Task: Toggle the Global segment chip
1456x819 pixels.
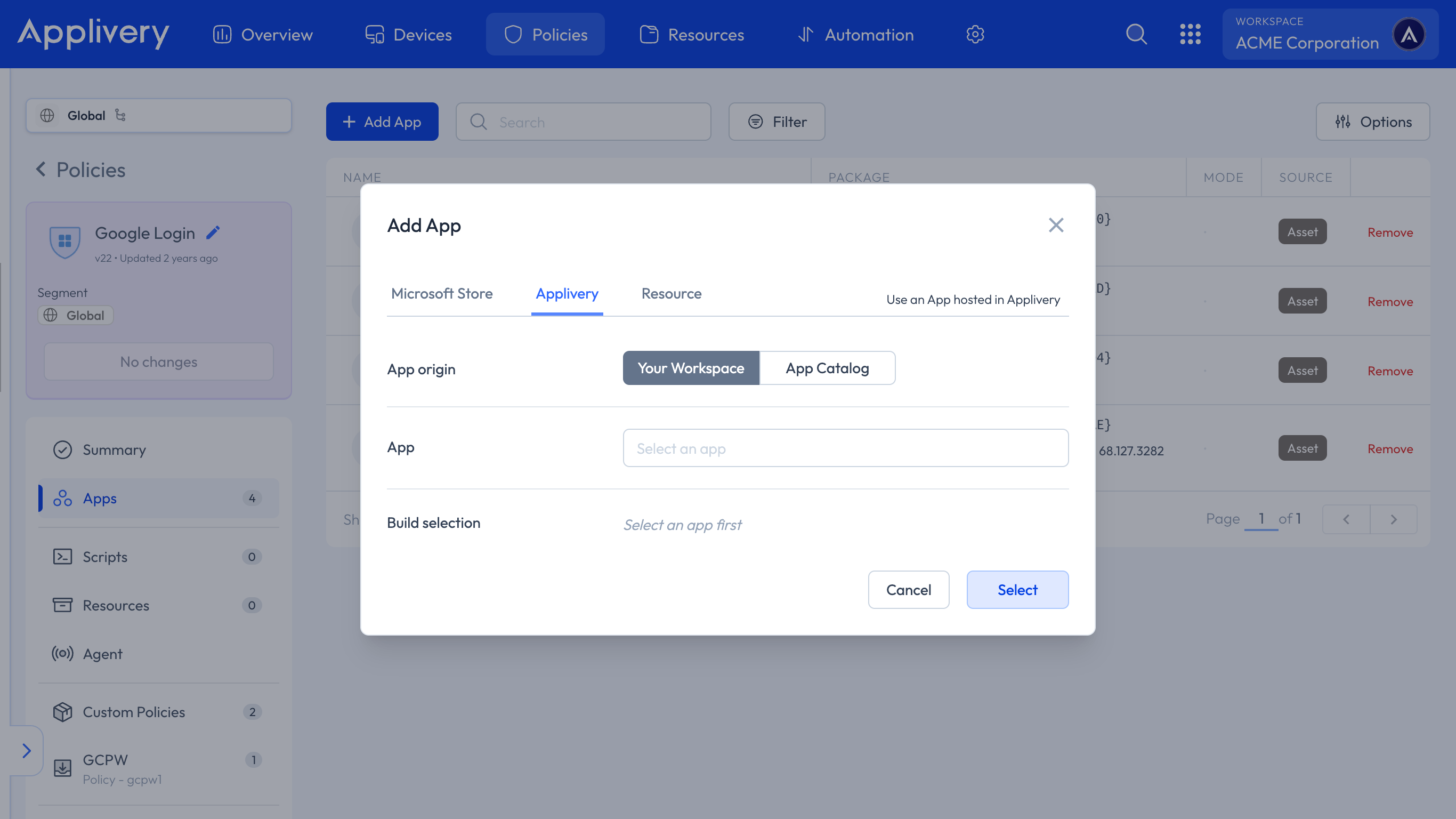Action: pos(75,315)
